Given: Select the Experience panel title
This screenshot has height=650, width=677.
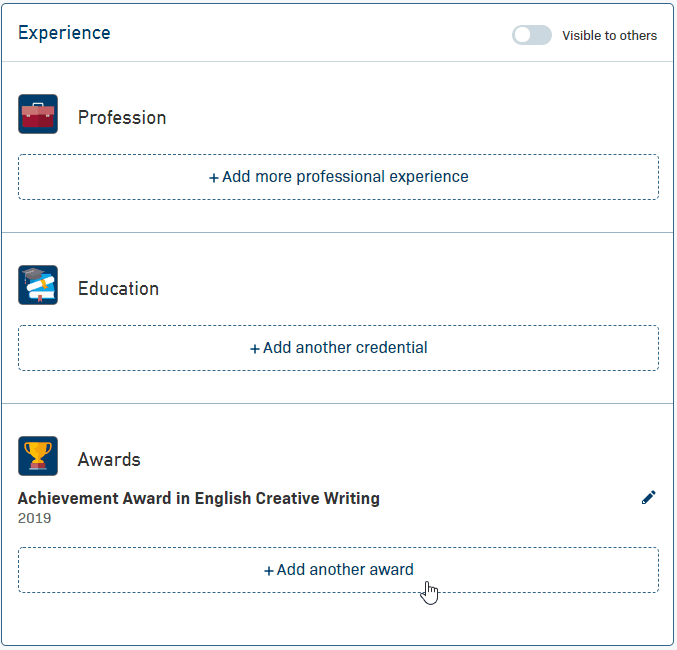Looking at the screenshot, I should pos(64,33).
